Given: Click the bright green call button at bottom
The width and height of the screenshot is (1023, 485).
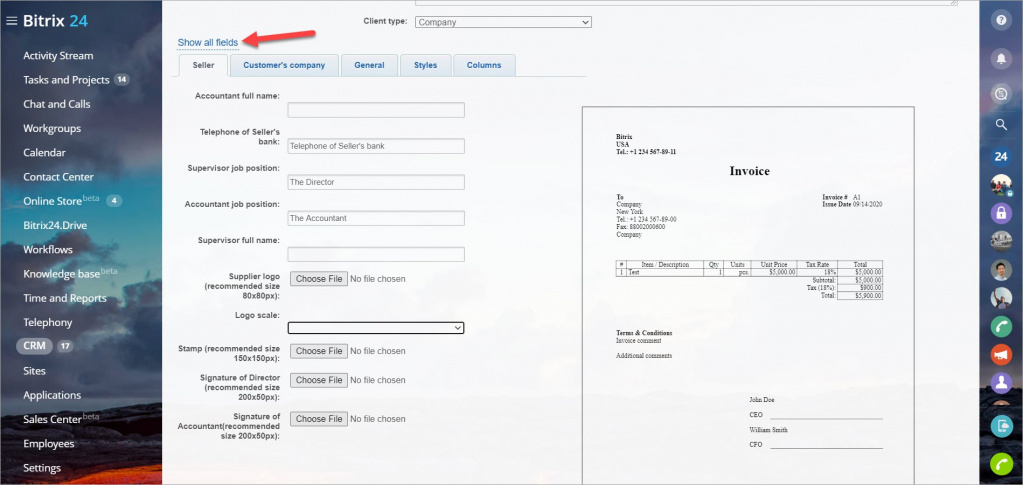Looking at the screenshot, I should coord(1001,463).
